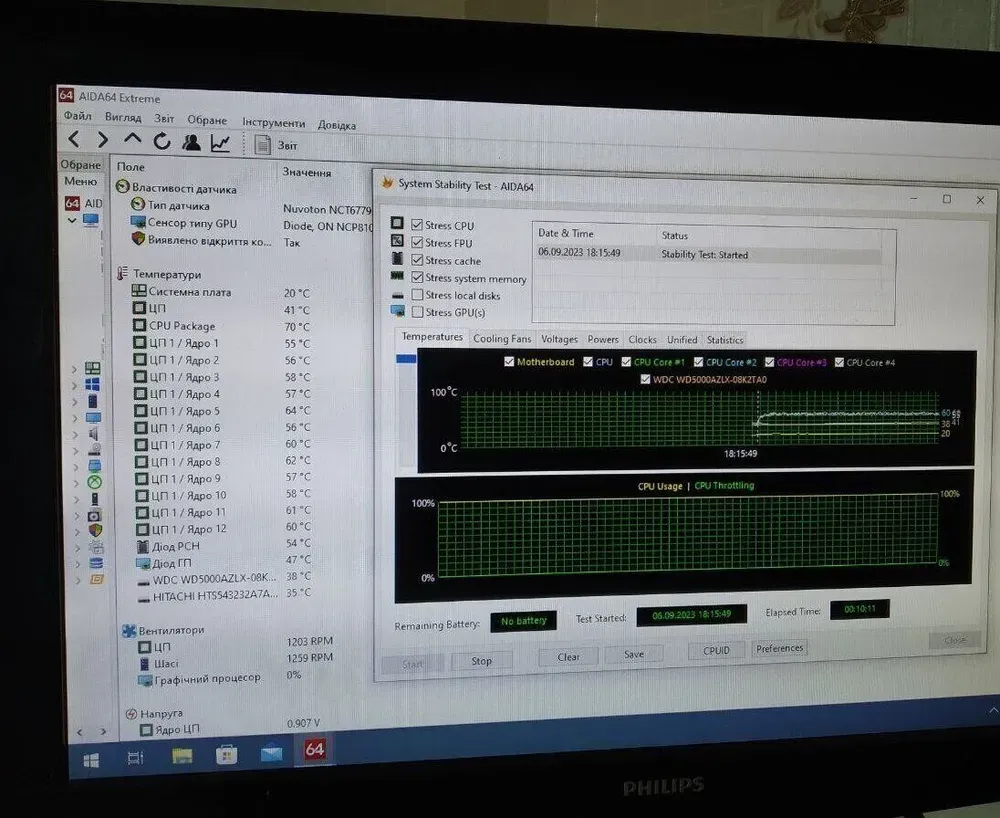The image size is (1000, 818).
Task: Enable the Stress local disks checkbox
Action: (418, 295)
